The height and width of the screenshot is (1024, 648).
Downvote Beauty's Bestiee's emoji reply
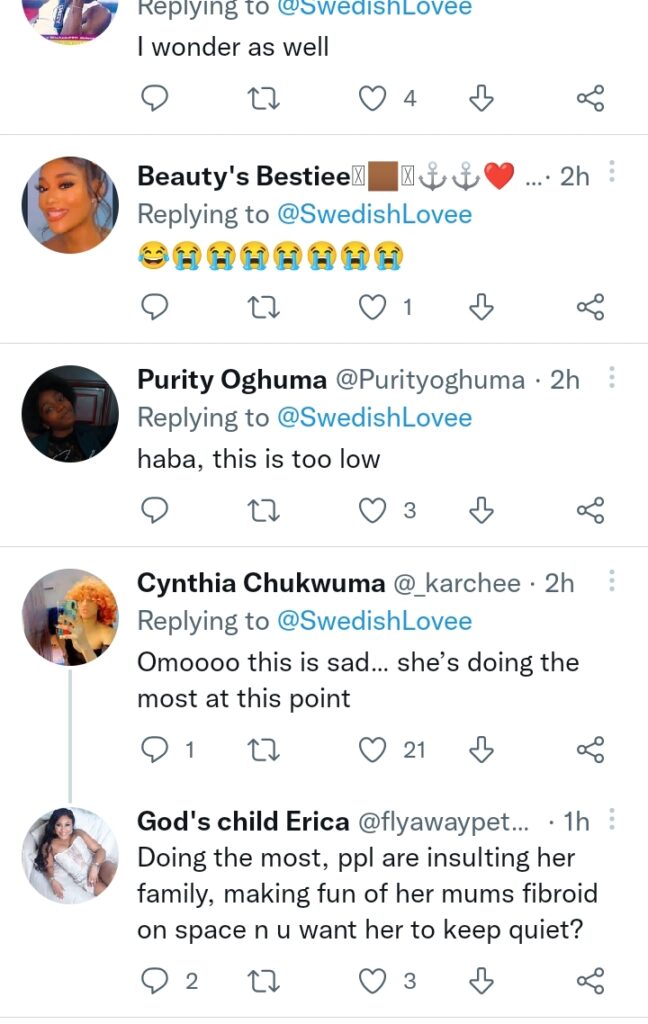click(x=482, y=307)
